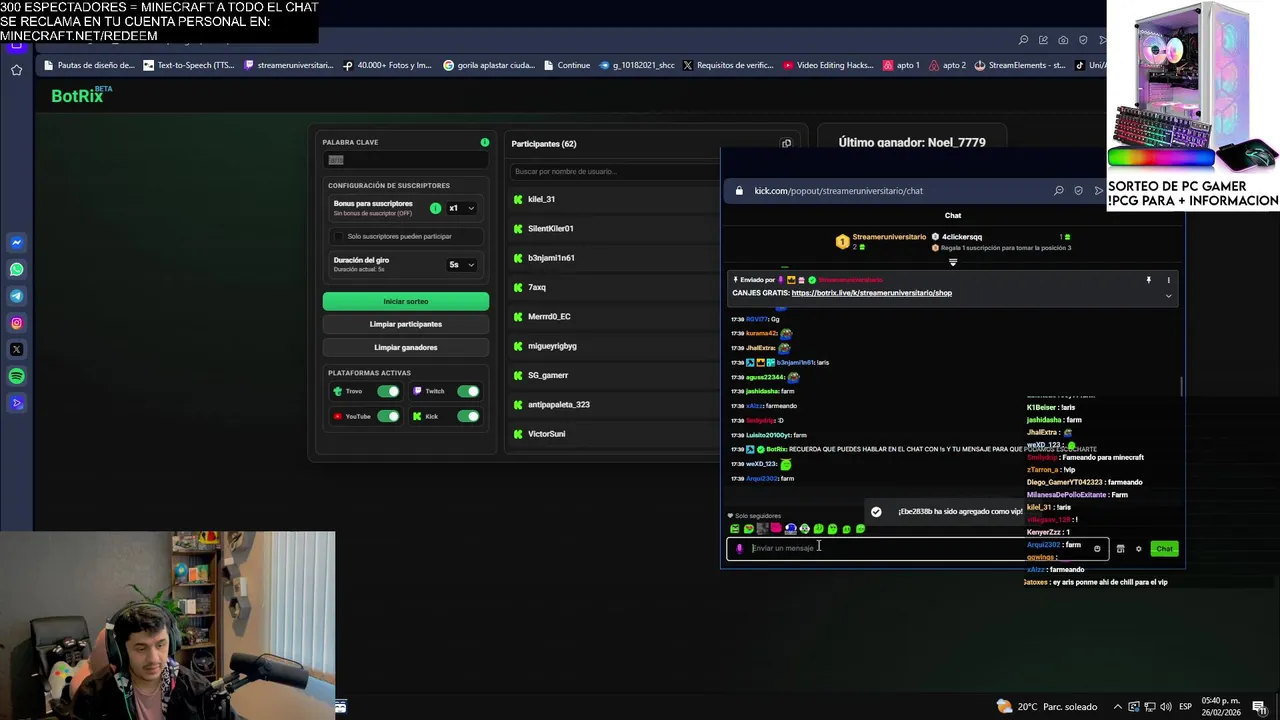The height and width of the screenshot is (720, 1280).
Task: Click Limpiar participantes
Action: click(x=406, y=324)
